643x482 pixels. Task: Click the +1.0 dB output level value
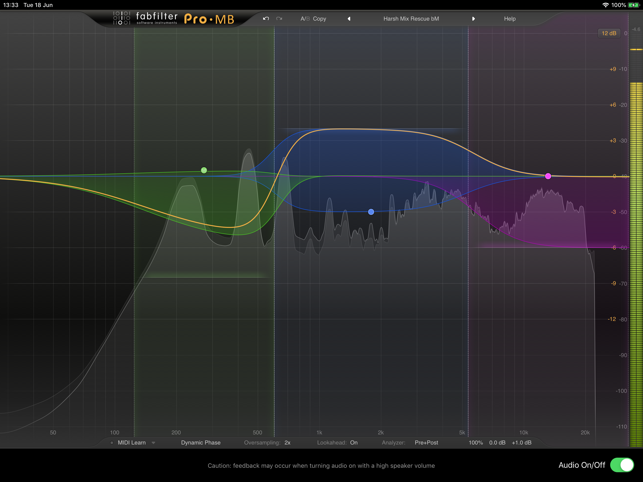(522, 443)
